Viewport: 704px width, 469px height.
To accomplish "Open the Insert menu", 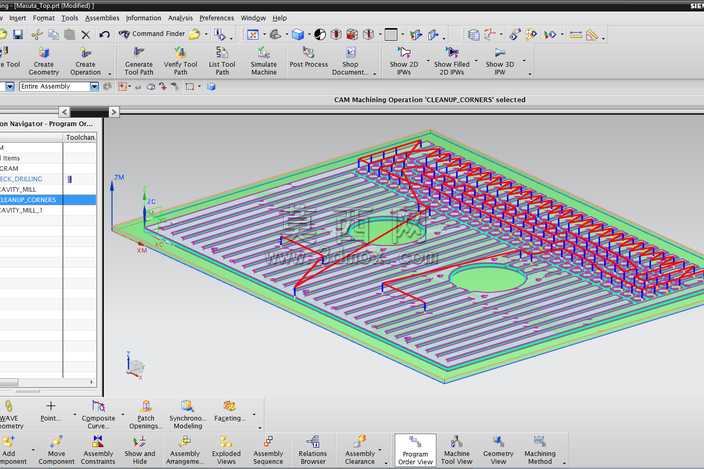I will 18,18.
